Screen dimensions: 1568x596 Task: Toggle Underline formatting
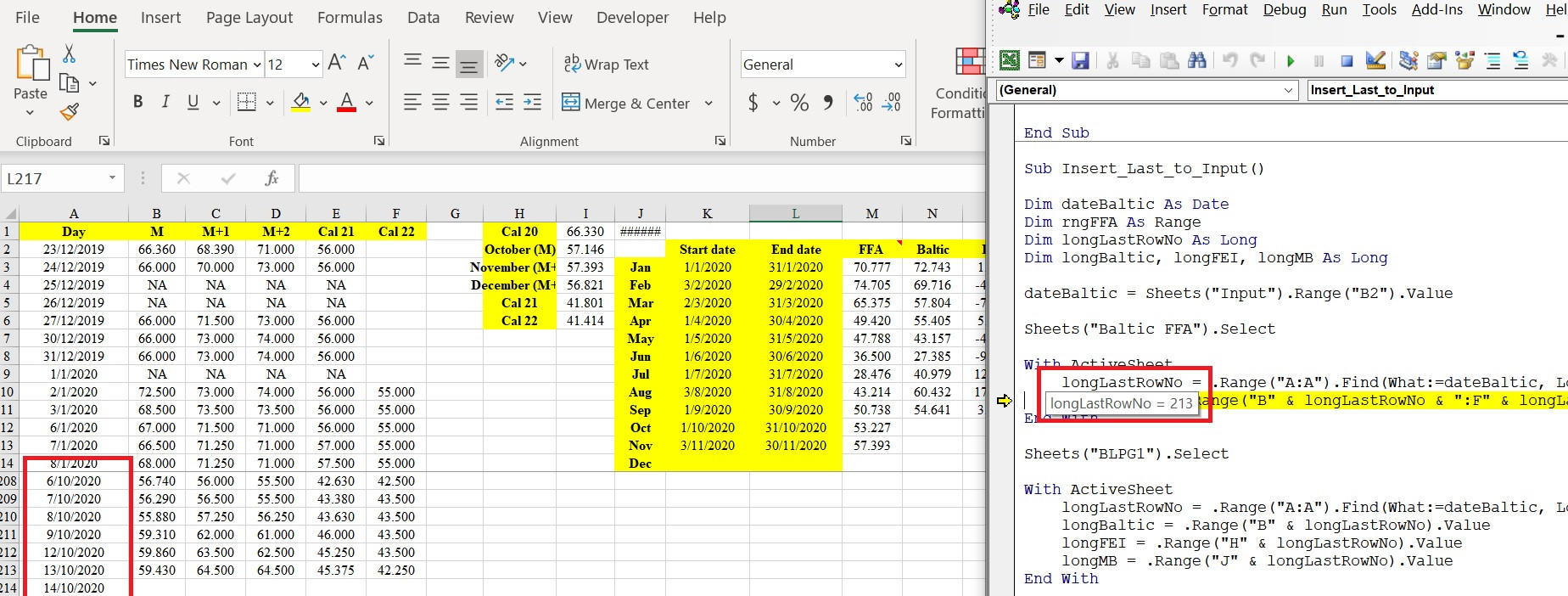(x=193, y=102)
